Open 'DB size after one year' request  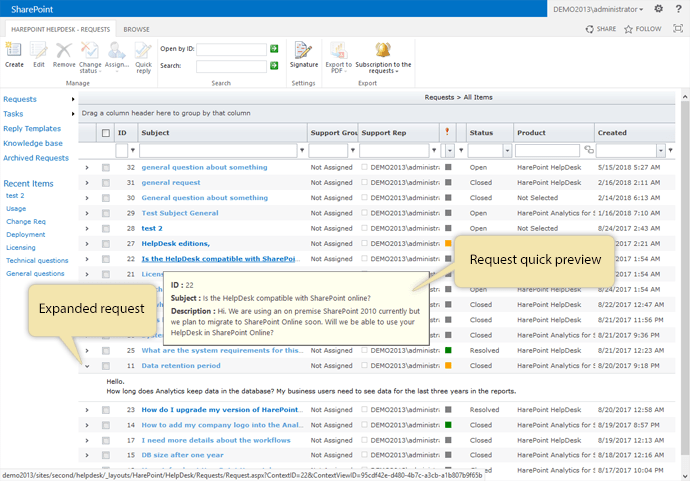(x=182, y=455)
